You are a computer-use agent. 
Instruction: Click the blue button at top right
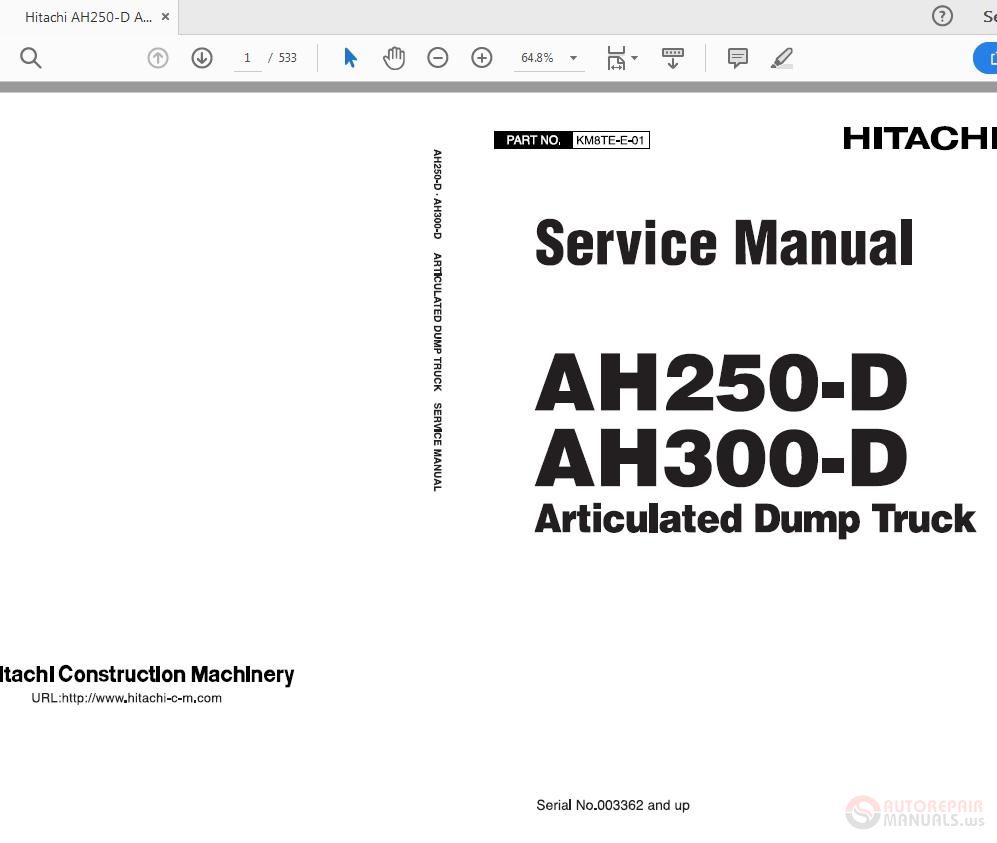coord(988,57)
